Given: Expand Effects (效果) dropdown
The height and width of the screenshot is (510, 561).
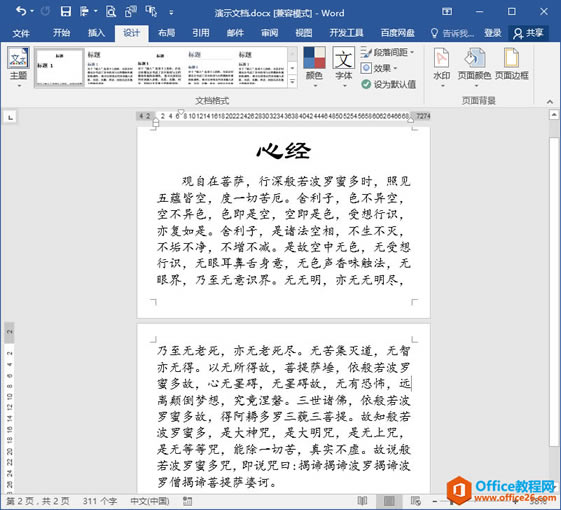Looking at the screenshot, I should (379, 68).
